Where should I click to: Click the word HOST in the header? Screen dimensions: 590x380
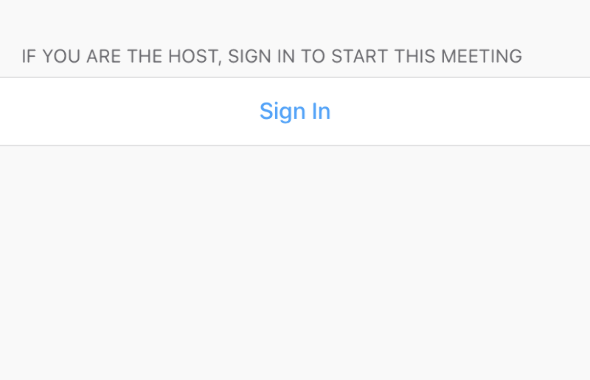[x=193, y=56]
